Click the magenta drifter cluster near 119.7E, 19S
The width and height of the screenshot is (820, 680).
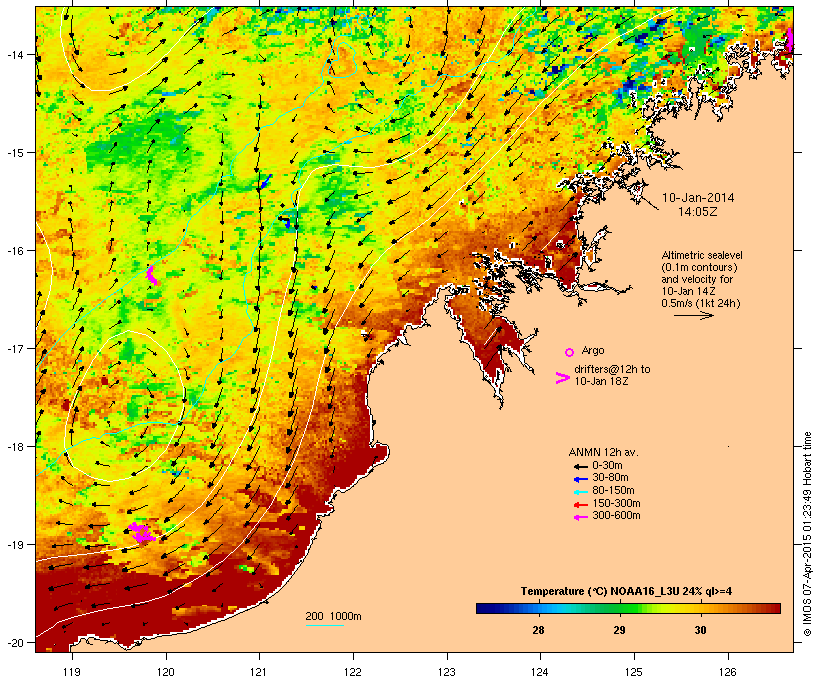(142, 532)
